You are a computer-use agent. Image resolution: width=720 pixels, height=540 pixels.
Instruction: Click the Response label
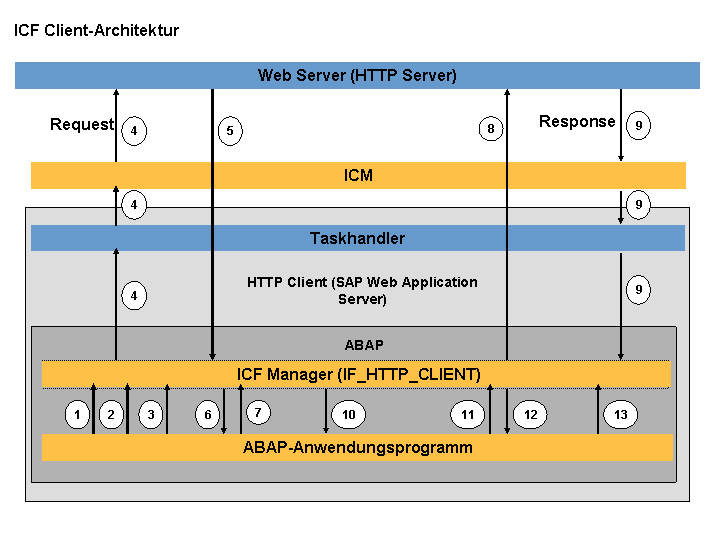click(x=577, y=121)
